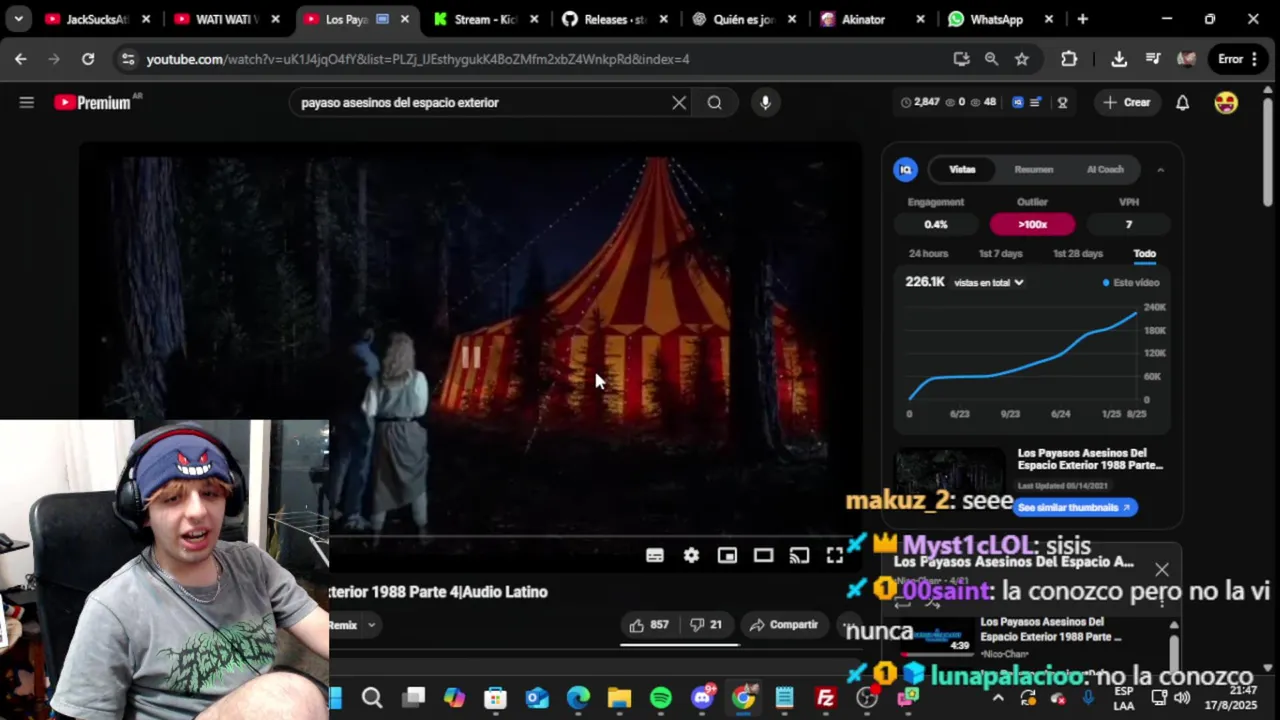
Task: Switch to the Stream - Kick tab
Action: (486, 19)
